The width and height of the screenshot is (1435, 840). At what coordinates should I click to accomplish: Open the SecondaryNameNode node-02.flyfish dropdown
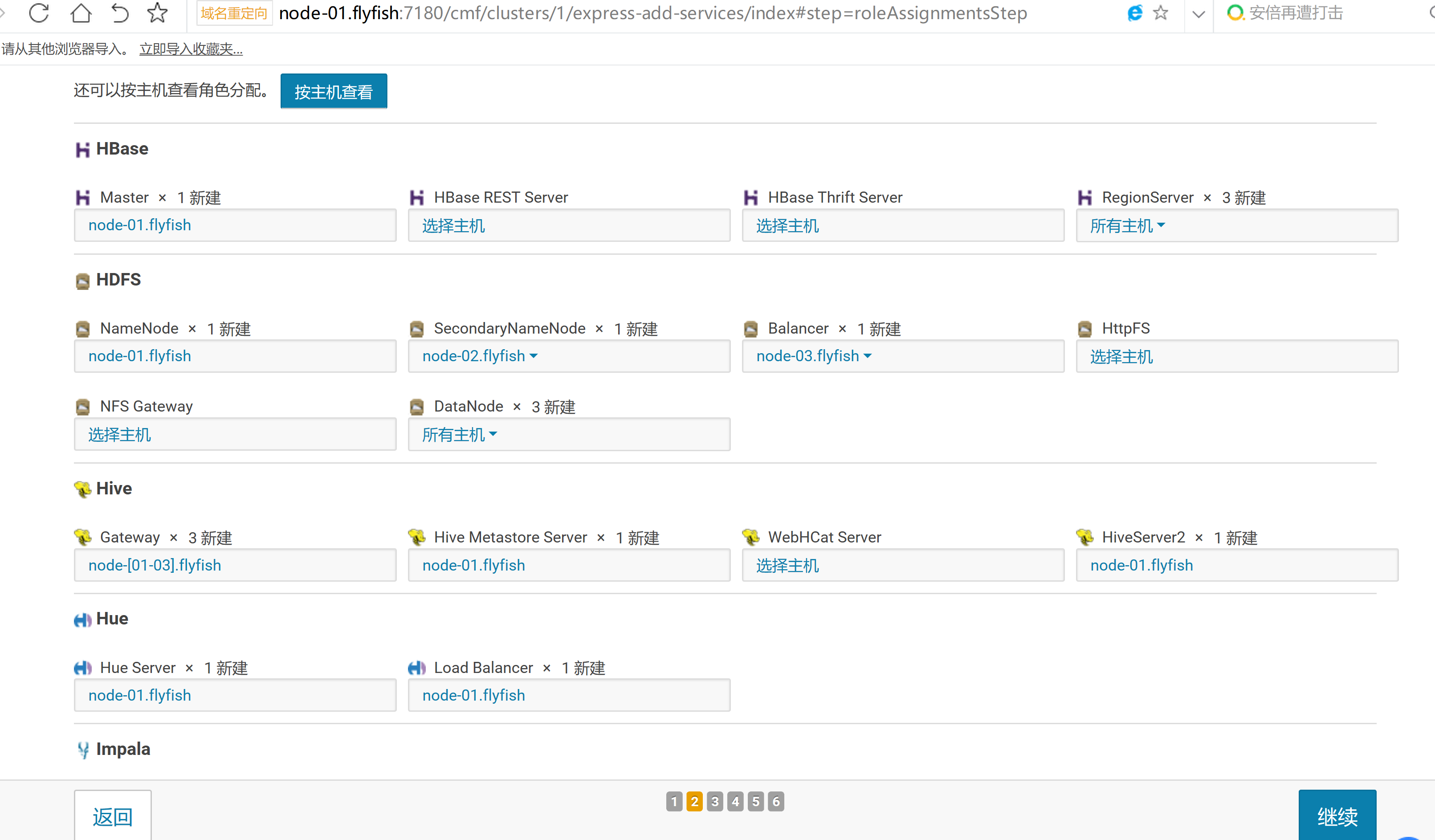tap(480, 356)
